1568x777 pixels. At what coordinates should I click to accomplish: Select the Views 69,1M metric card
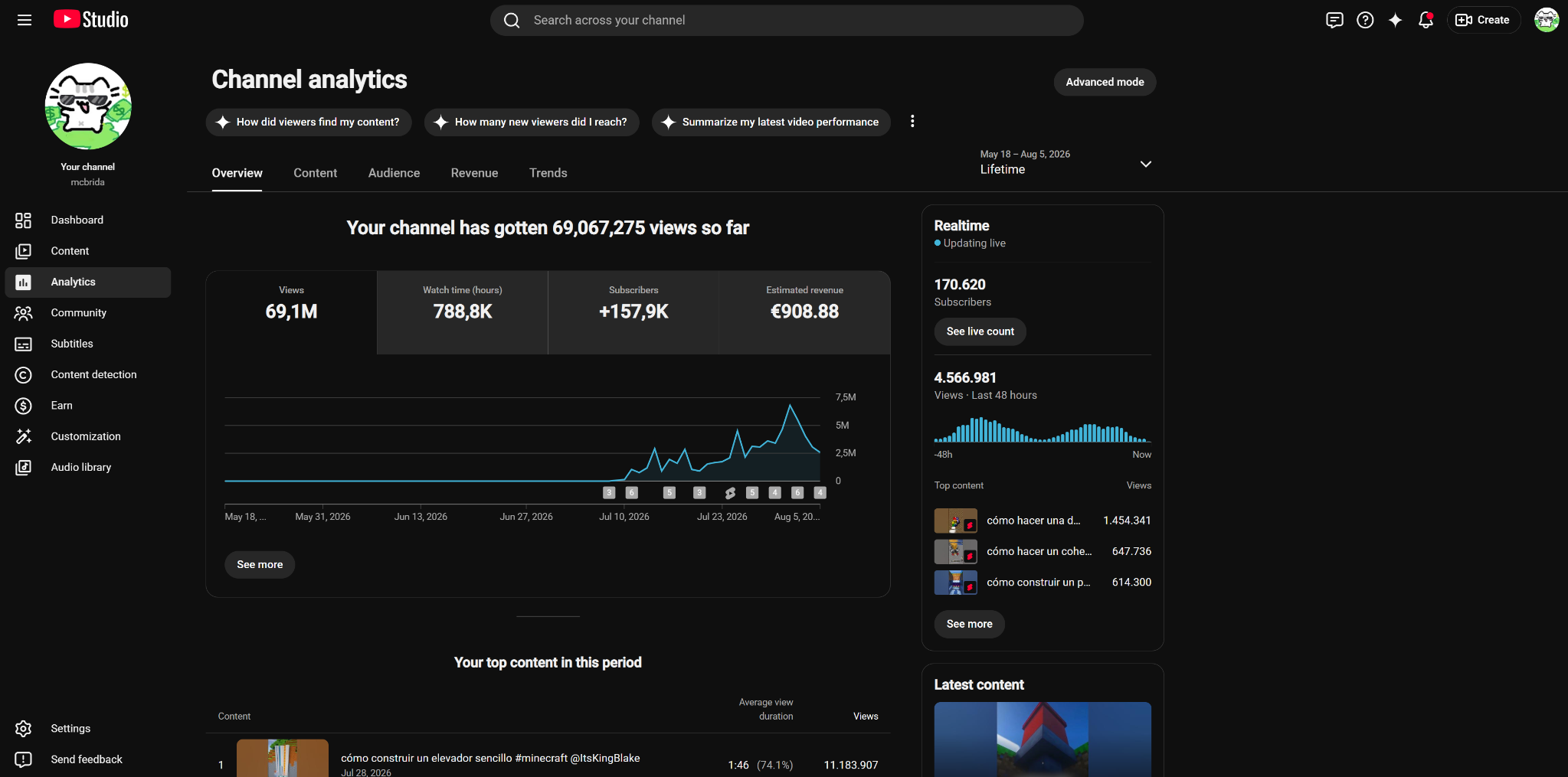[292, 312]
